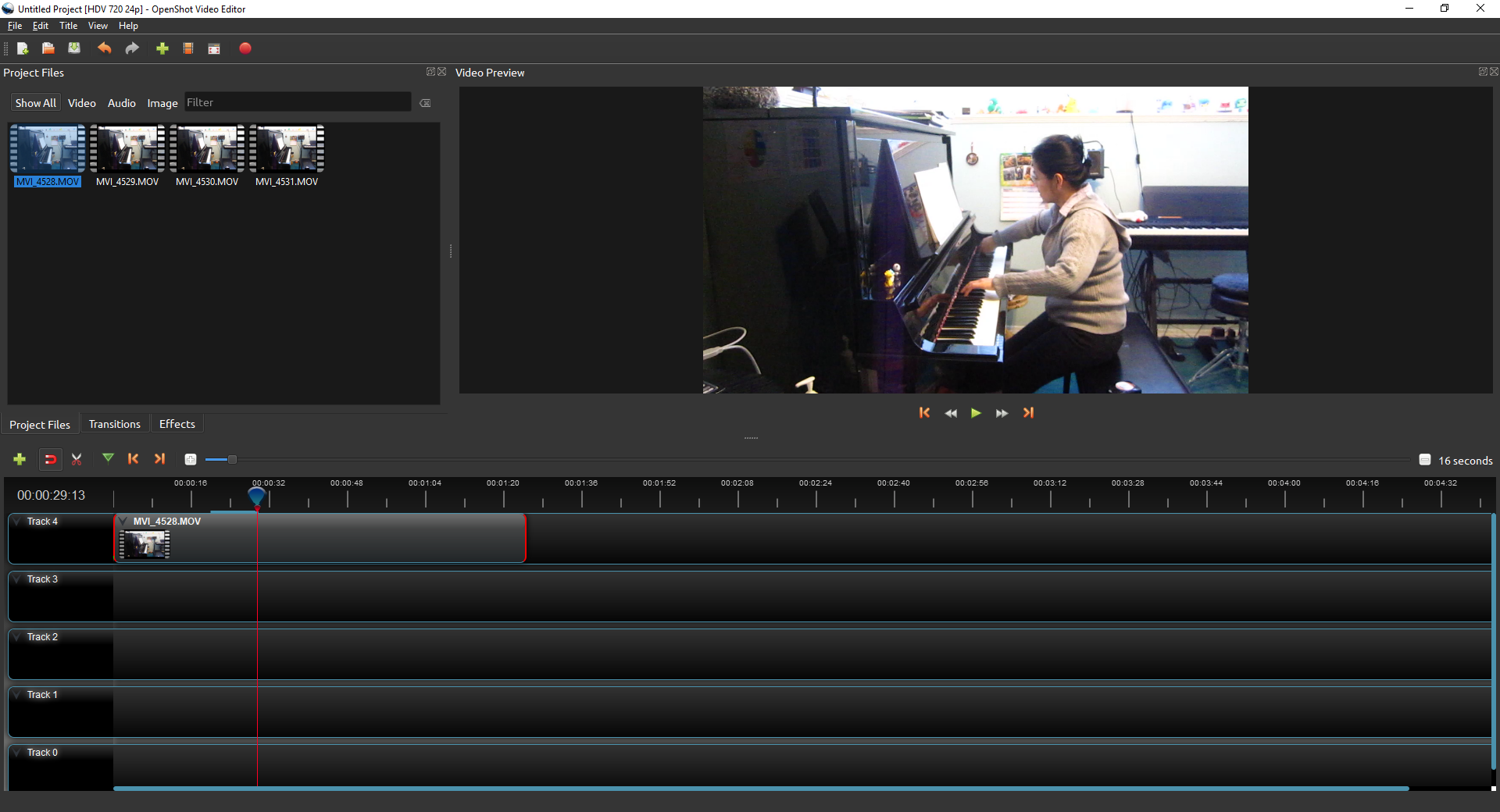Select the MVI_4528.MOV clip on Track 4
The width and height of the screenshot is (1500, 812).
point(320,538)
